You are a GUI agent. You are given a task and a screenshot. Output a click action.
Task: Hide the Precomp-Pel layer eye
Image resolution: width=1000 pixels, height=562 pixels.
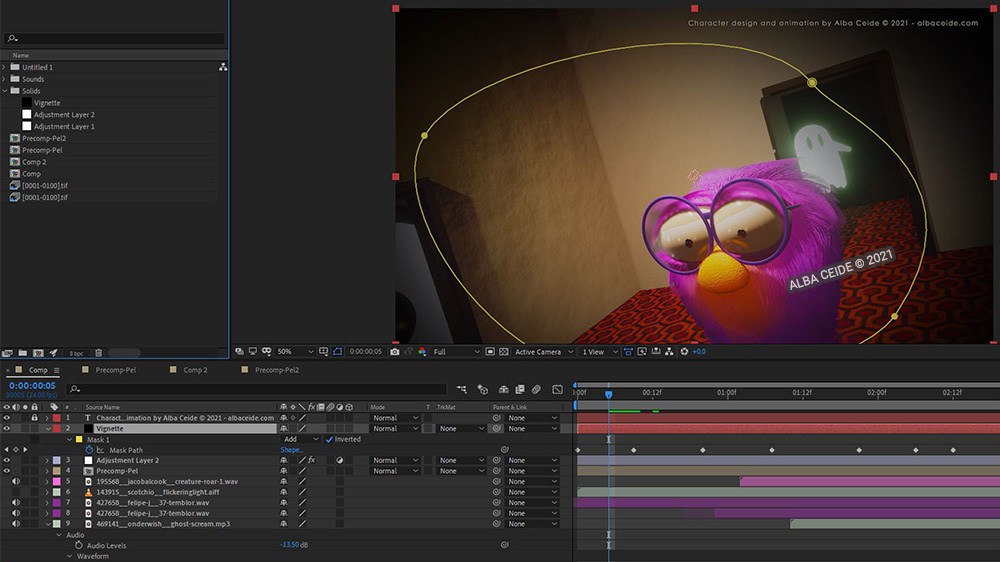coord(7,471)
